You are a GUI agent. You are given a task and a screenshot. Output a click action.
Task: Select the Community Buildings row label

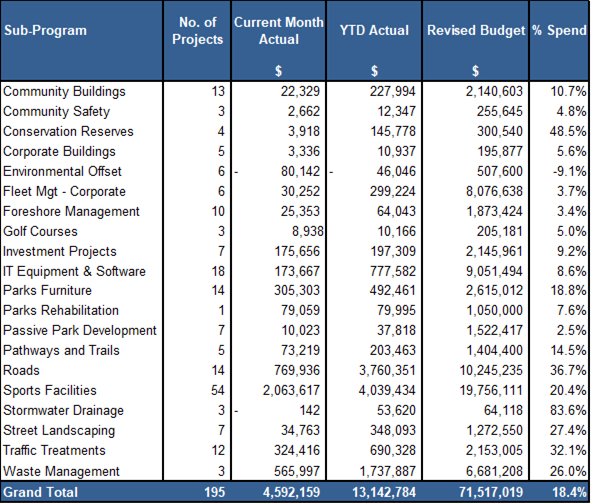tap(64, 92)
